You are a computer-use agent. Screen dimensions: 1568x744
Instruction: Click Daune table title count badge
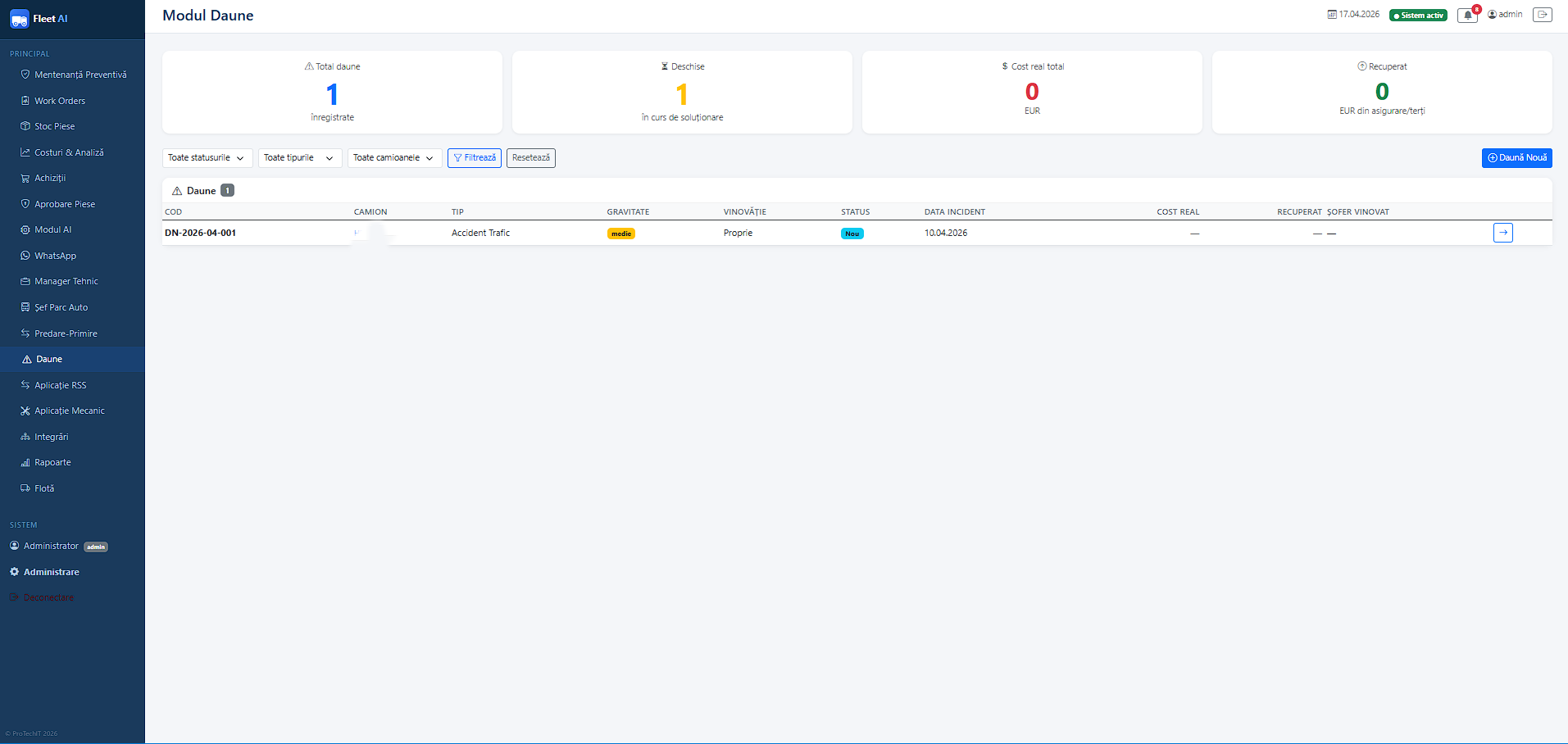tap(228, 190)
